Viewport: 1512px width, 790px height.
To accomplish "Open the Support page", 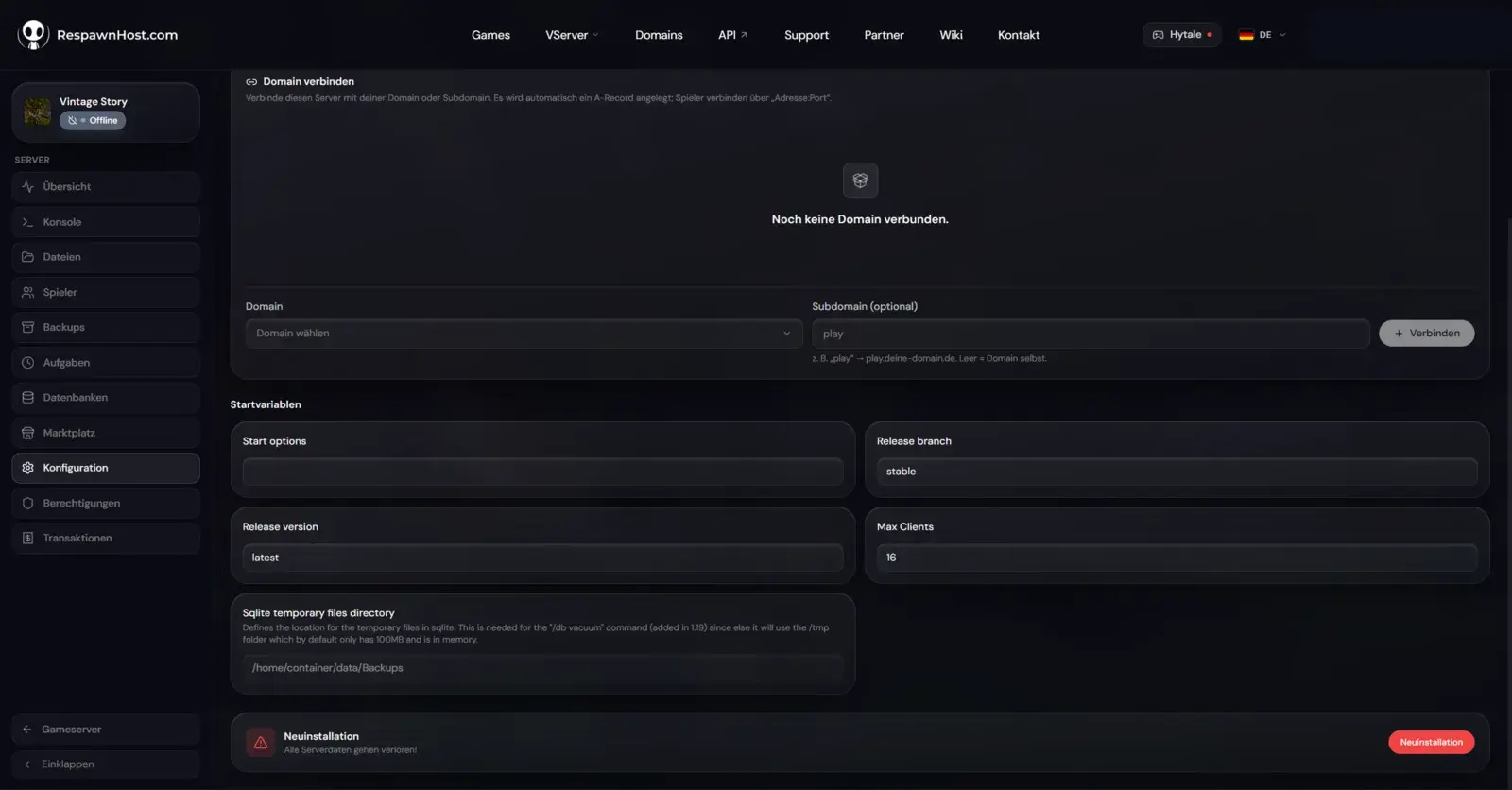I will (x=806, y=35).
